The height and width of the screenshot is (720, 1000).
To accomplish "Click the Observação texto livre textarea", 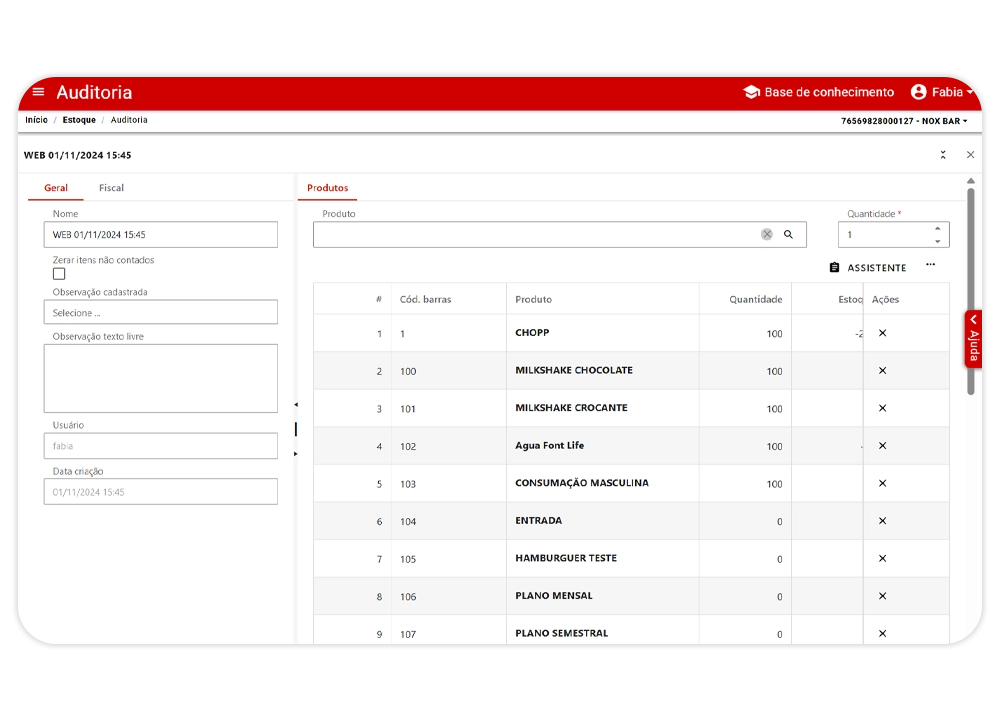I will (161, 378).
